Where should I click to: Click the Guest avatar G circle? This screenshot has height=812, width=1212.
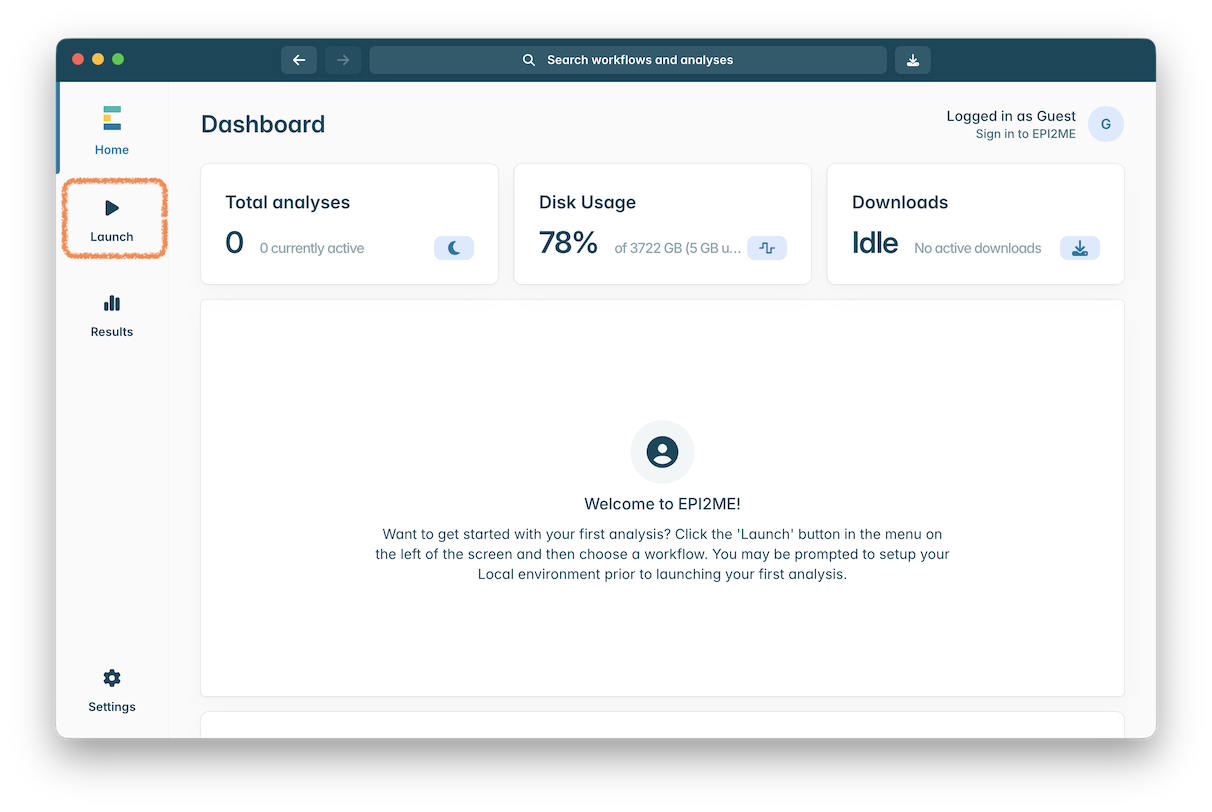[x=1105, y=124]
